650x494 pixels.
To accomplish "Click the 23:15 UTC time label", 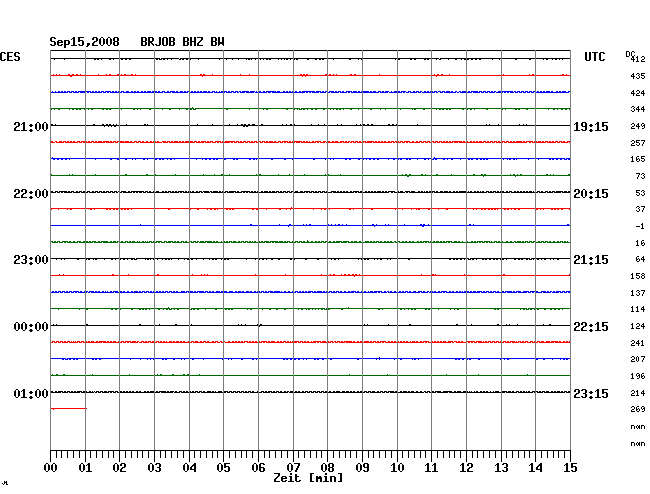I will point(591,393).
